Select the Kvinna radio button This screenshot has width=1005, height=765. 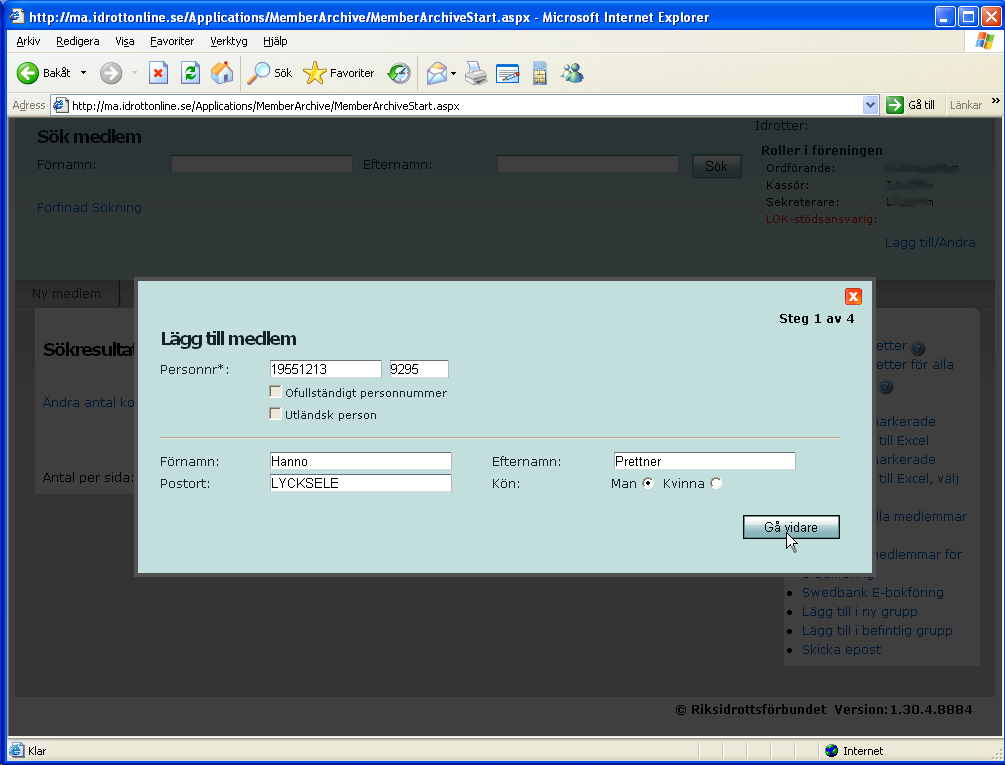pos(716,483)
